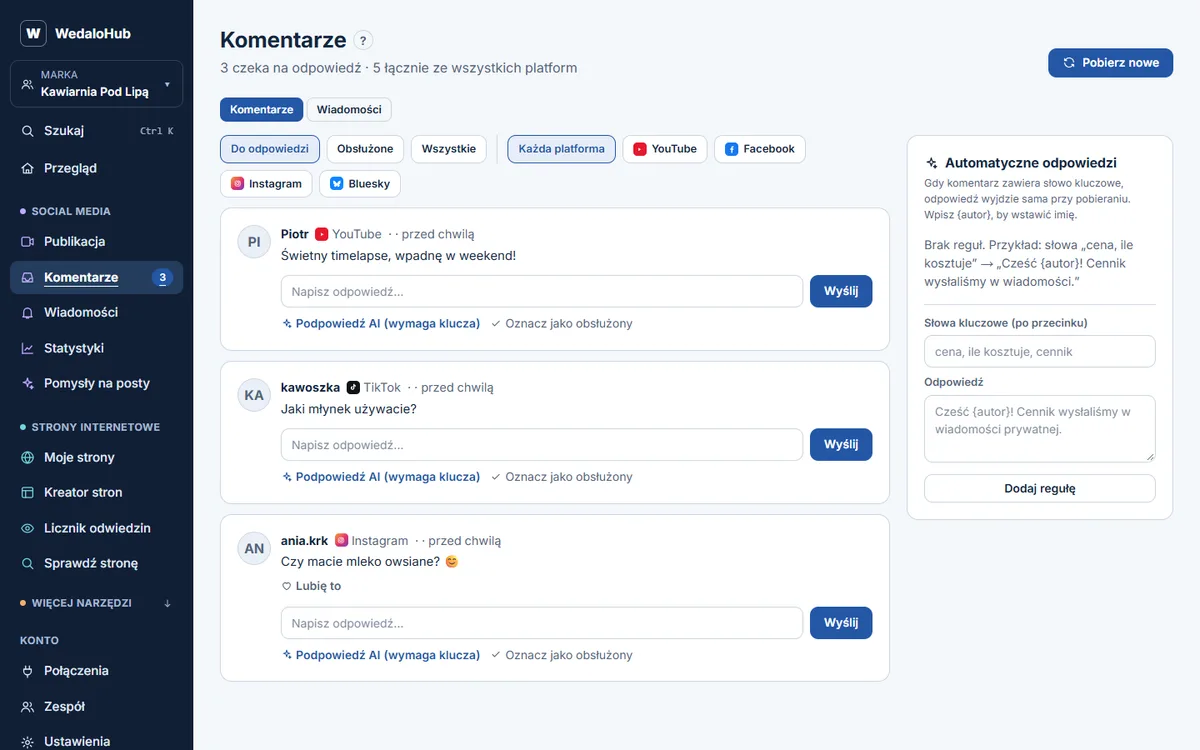Click the Wiadomości bell icon in sidebar
Viewport: 1200px width, 750px height.
click(28, 313)
